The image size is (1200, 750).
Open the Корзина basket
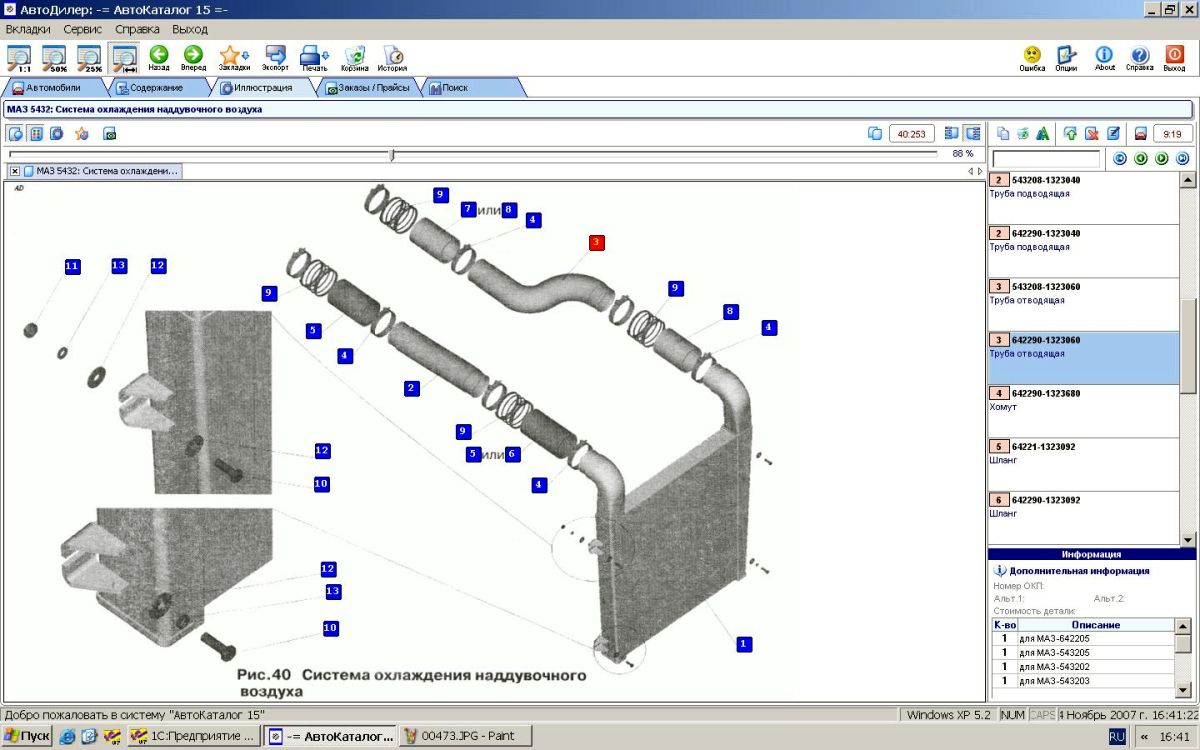[354, 58]
